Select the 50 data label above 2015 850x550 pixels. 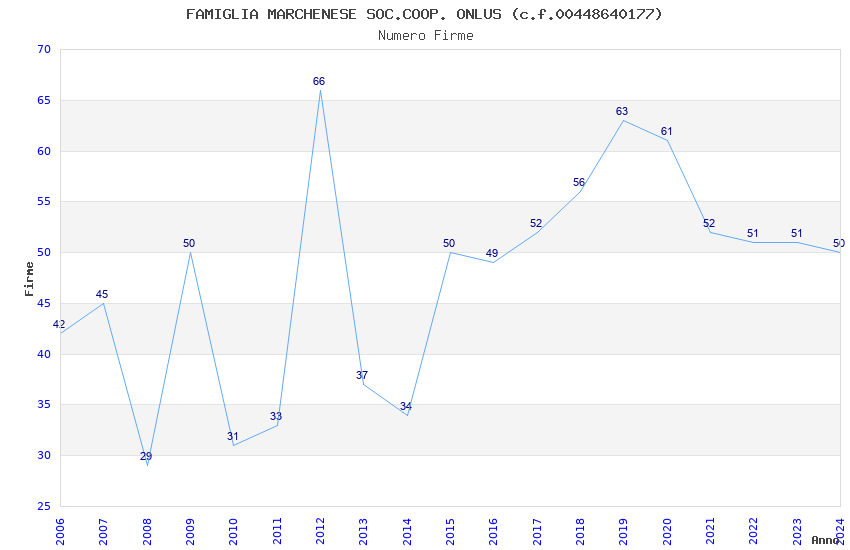pos(449,243)
